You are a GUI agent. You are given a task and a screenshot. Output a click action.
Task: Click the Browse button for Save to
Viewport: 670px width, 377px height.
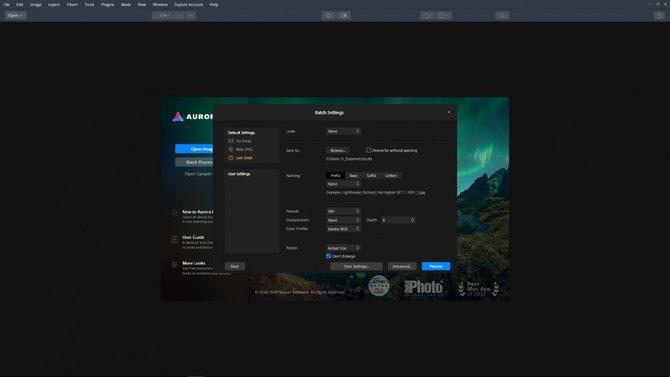point(338,150)
